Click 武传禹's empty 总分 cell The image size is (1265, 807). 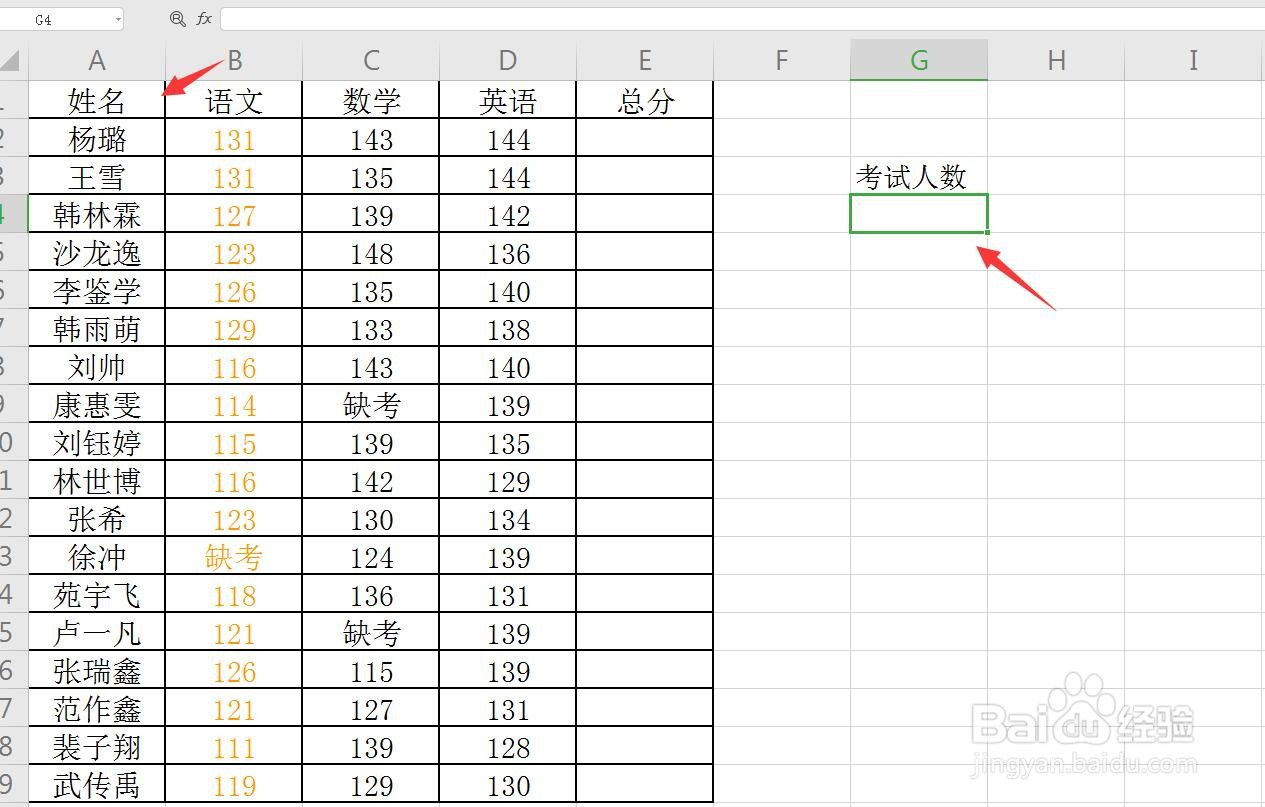(645, 784)
